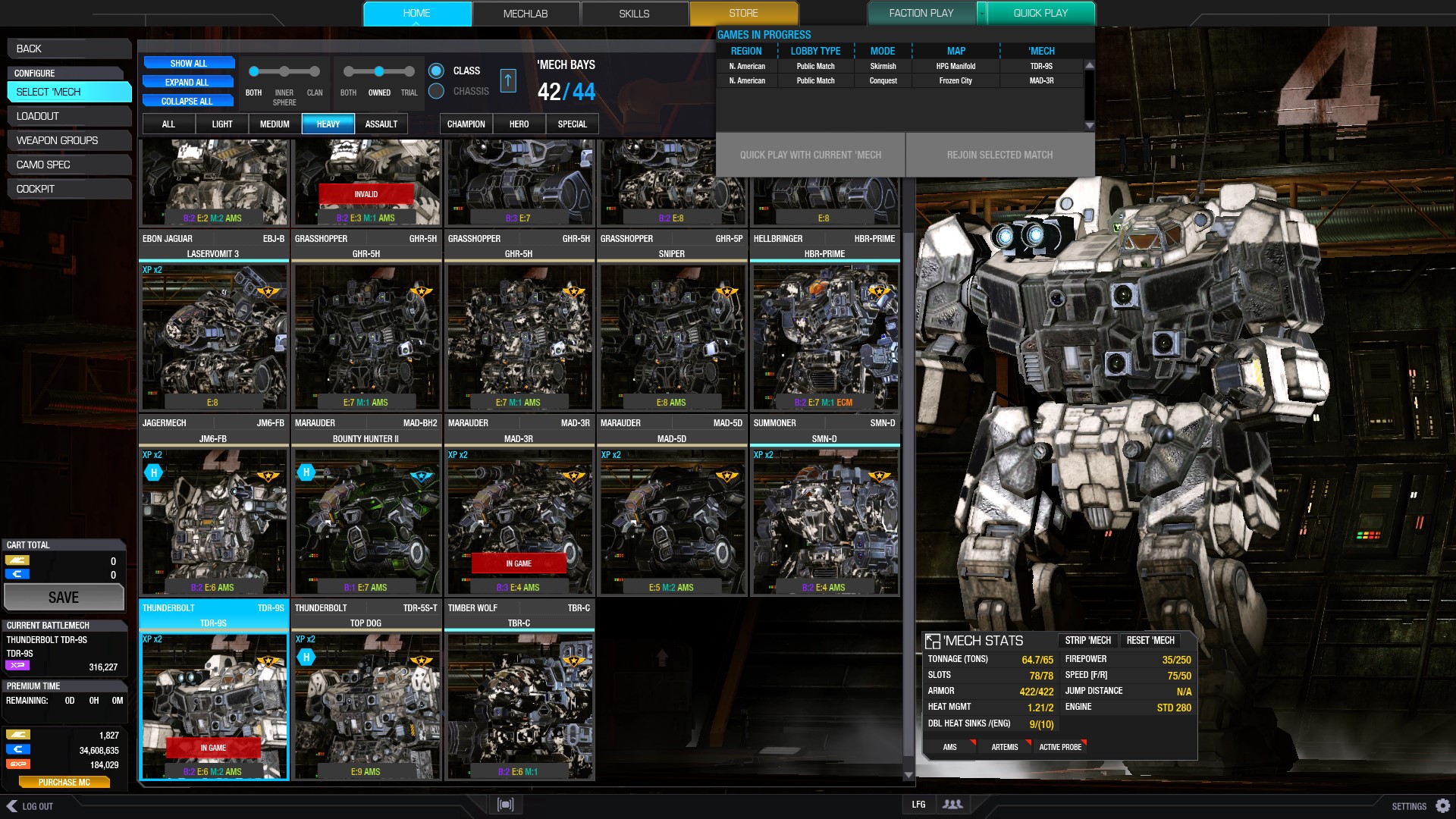Click the 'Mech Stats expand icon
Viewport: 1456px width, 819px height.
[x=933, y=642]
